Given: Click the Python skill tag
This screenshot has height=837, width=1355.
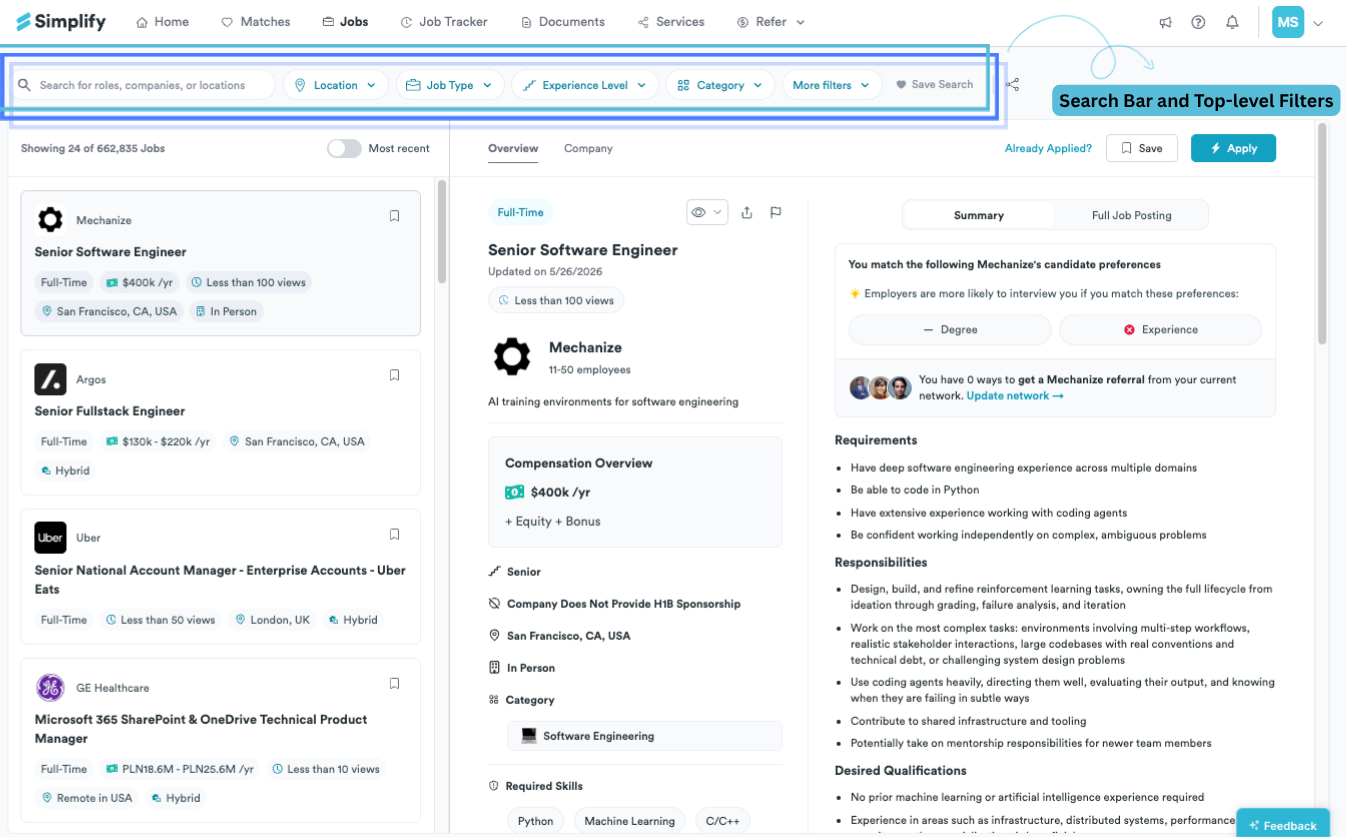Looking at the screenshot, I should click(x=535, y=821).
